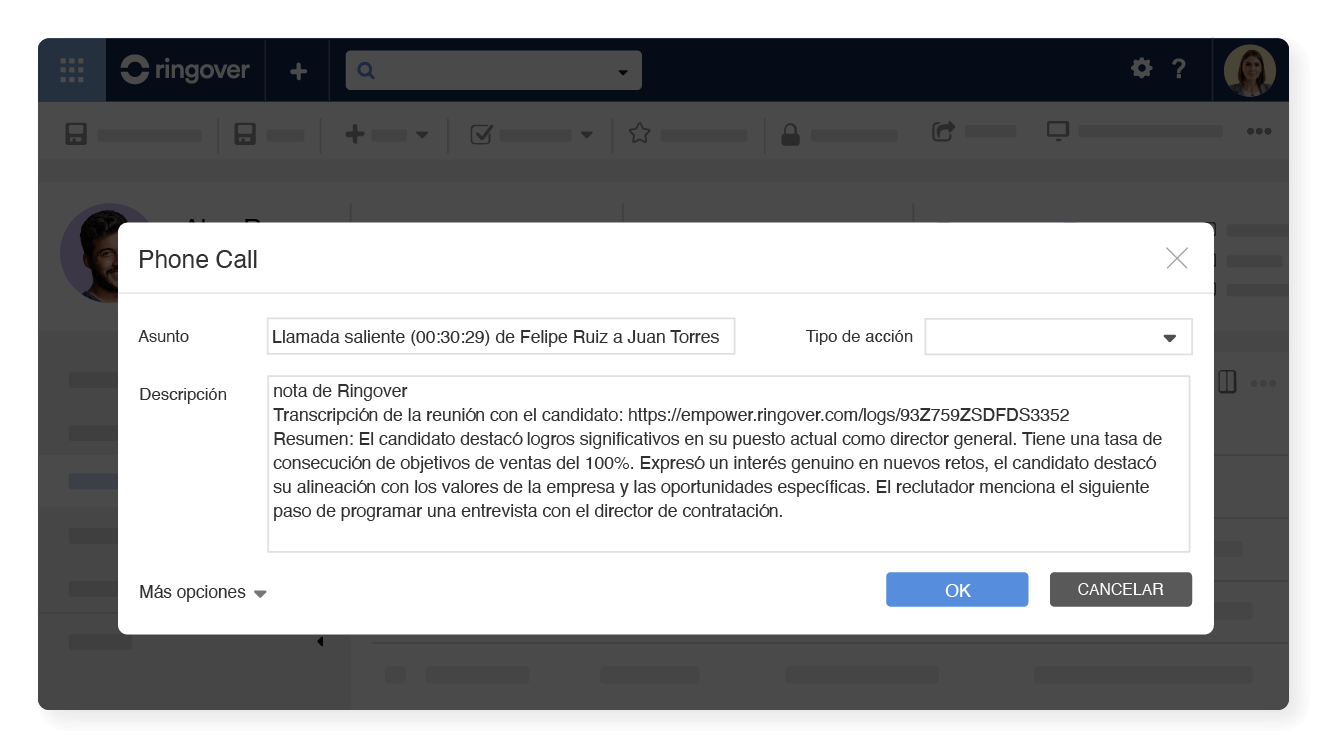Screen dimensions: 1332x747
Task: Click the Ringover logo
Action: [x=184, y=69]
